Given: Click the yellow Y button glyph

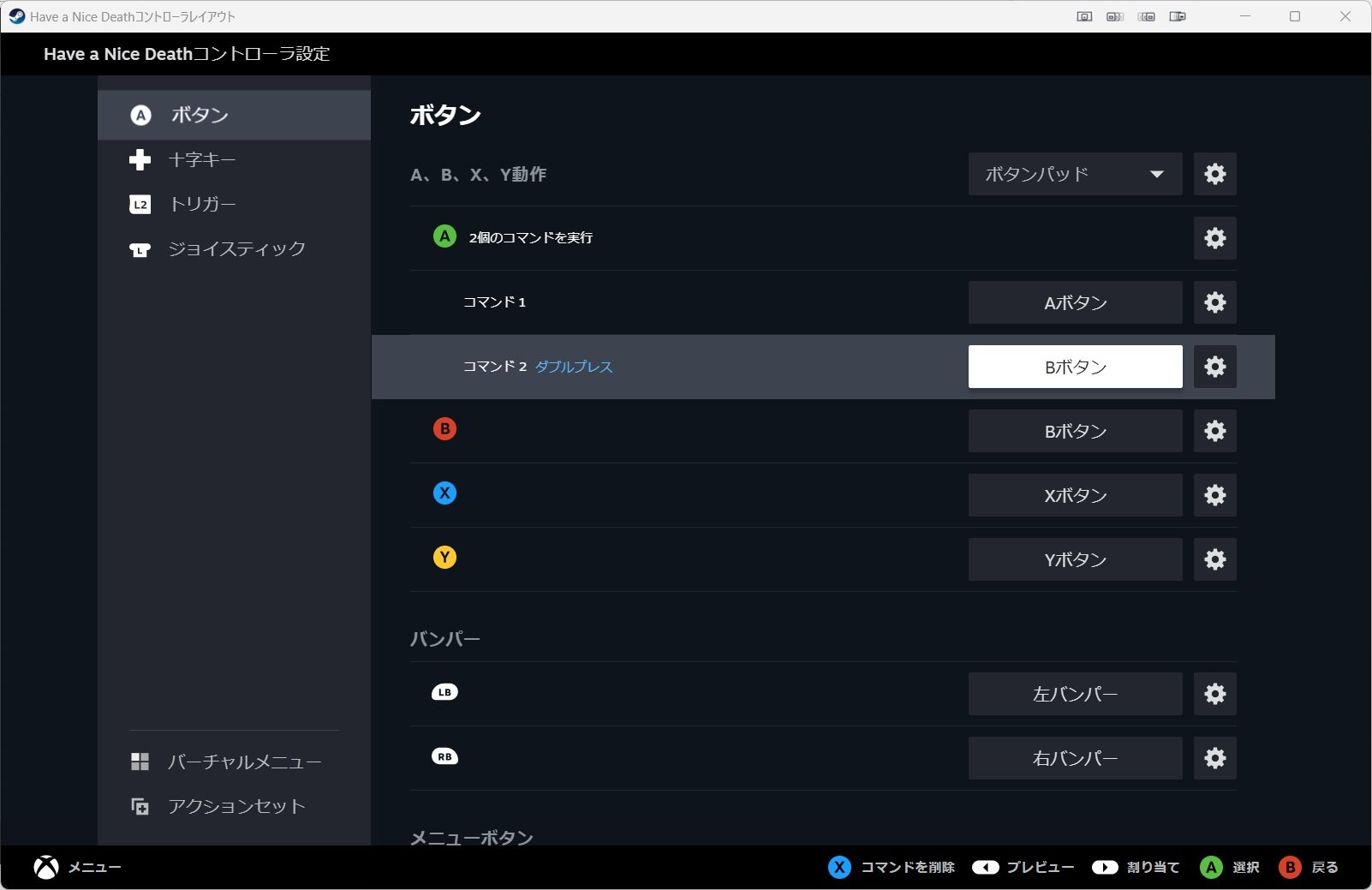Looking at the screenshot, I should coord(444,558).
